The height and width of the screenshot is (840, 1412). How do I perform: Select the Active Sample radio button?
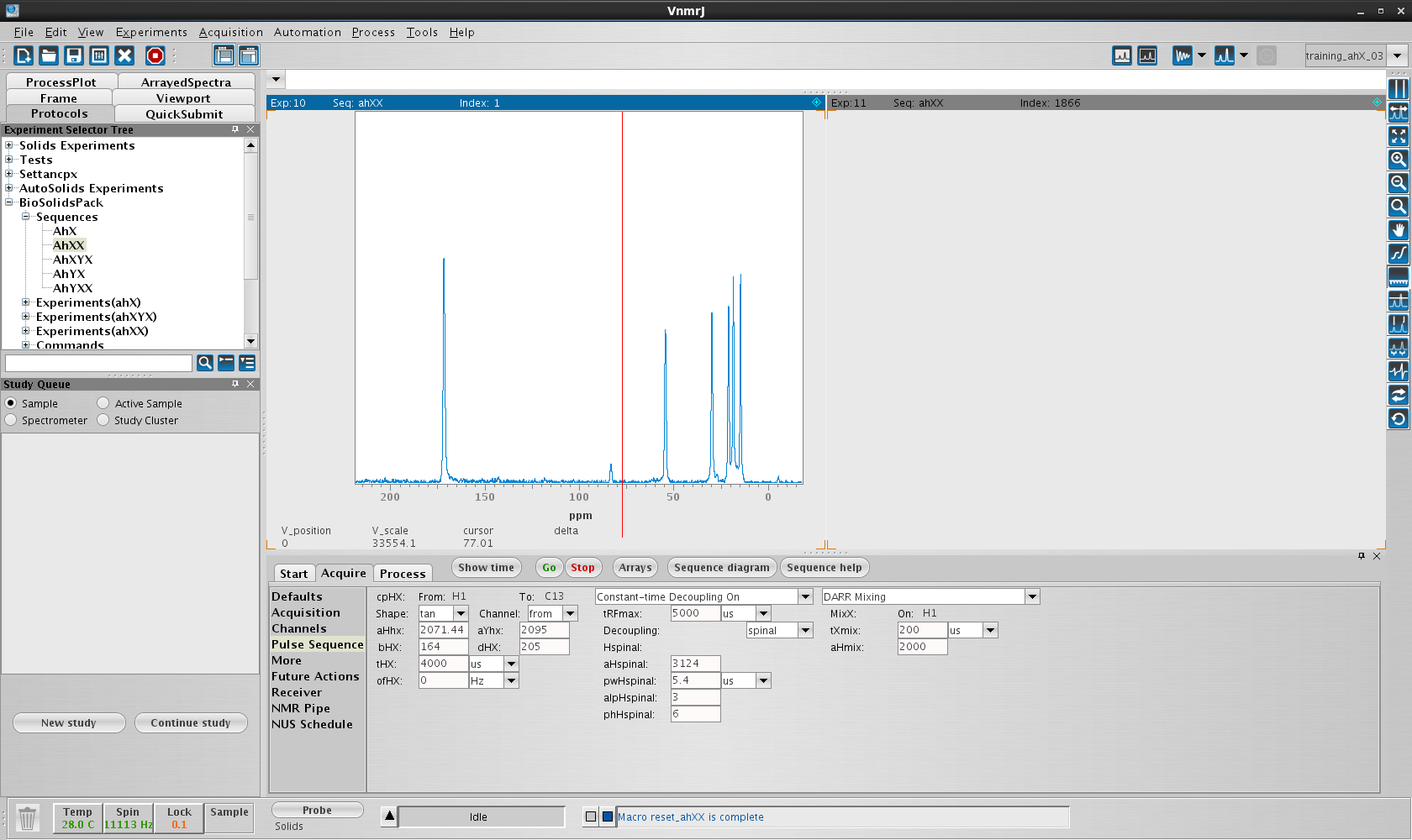[103, 403]
